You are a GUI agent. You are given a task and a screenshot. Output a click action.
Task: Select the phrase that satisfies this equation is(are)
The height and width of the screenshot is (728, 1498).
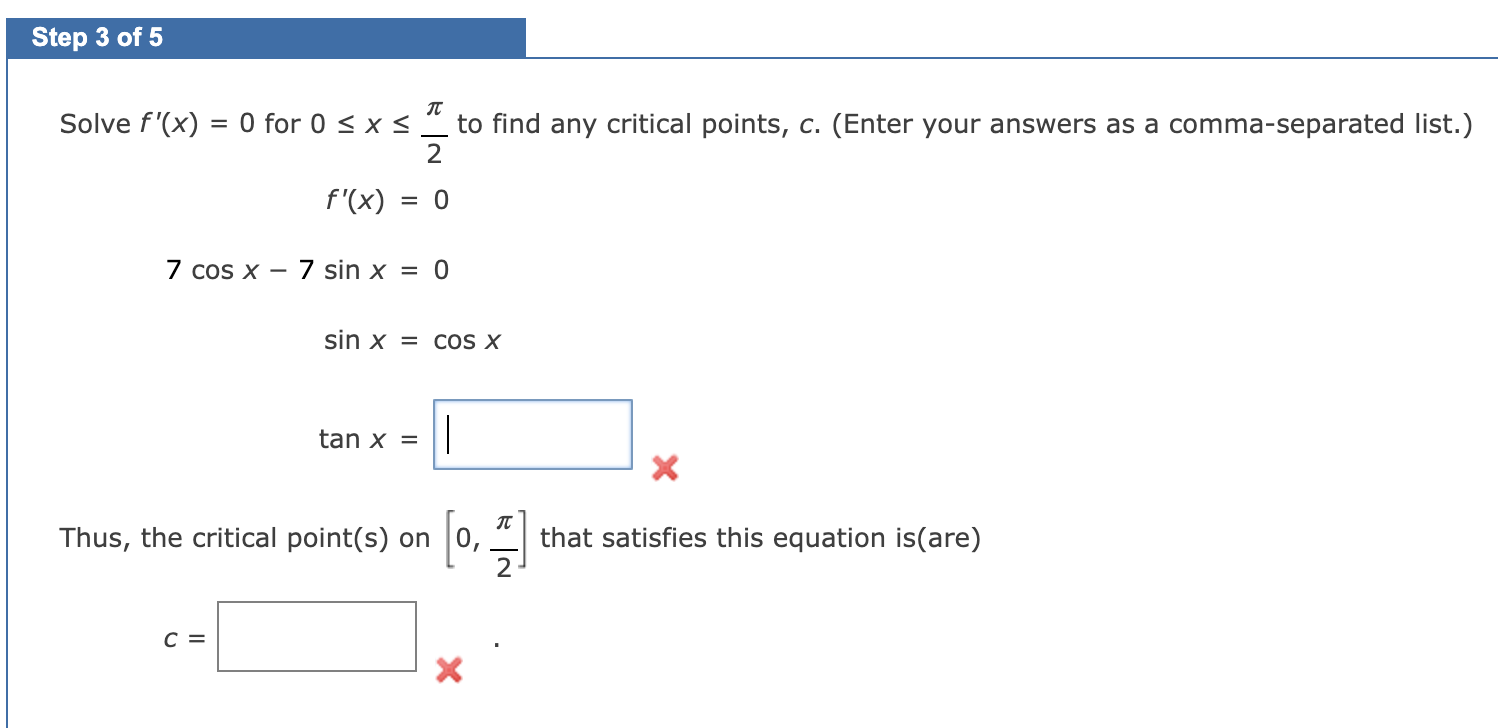click(760, 537)
